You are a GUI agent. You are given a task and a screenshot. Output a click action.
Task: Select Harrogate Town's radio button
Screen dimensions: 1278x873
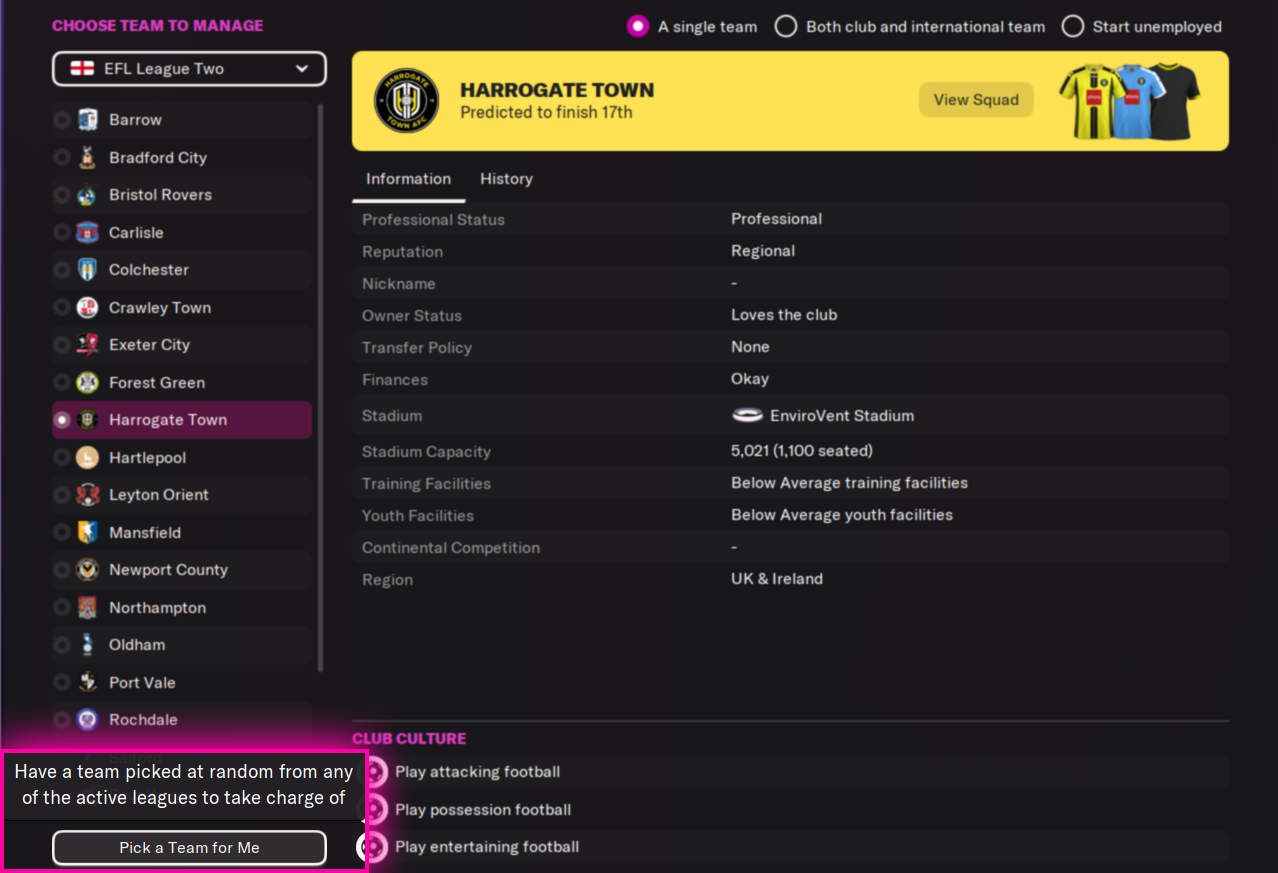62,420
